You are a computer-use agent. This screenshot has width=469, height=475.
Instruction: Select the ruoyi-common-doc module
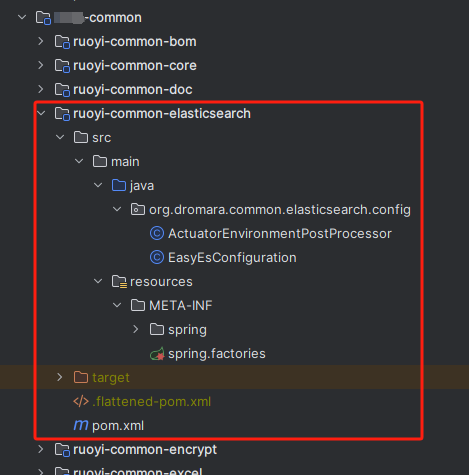tap(133, 89)
